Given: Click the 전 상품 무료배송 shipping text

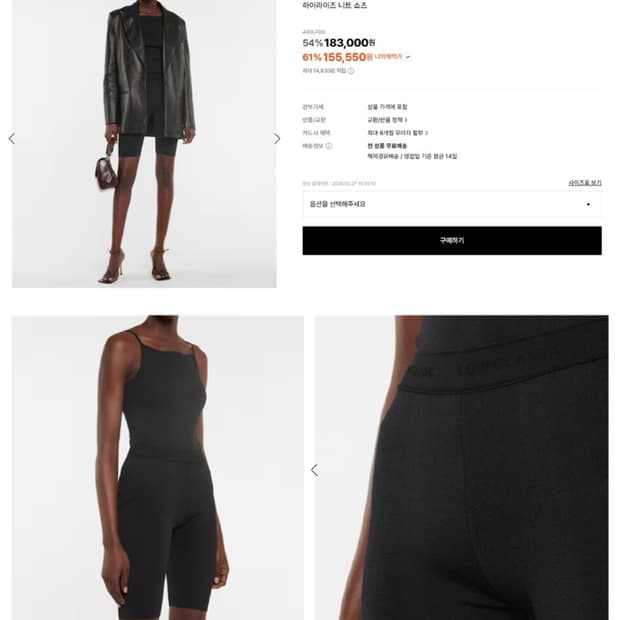Looking at the screenshot, I should coord(387,146).
